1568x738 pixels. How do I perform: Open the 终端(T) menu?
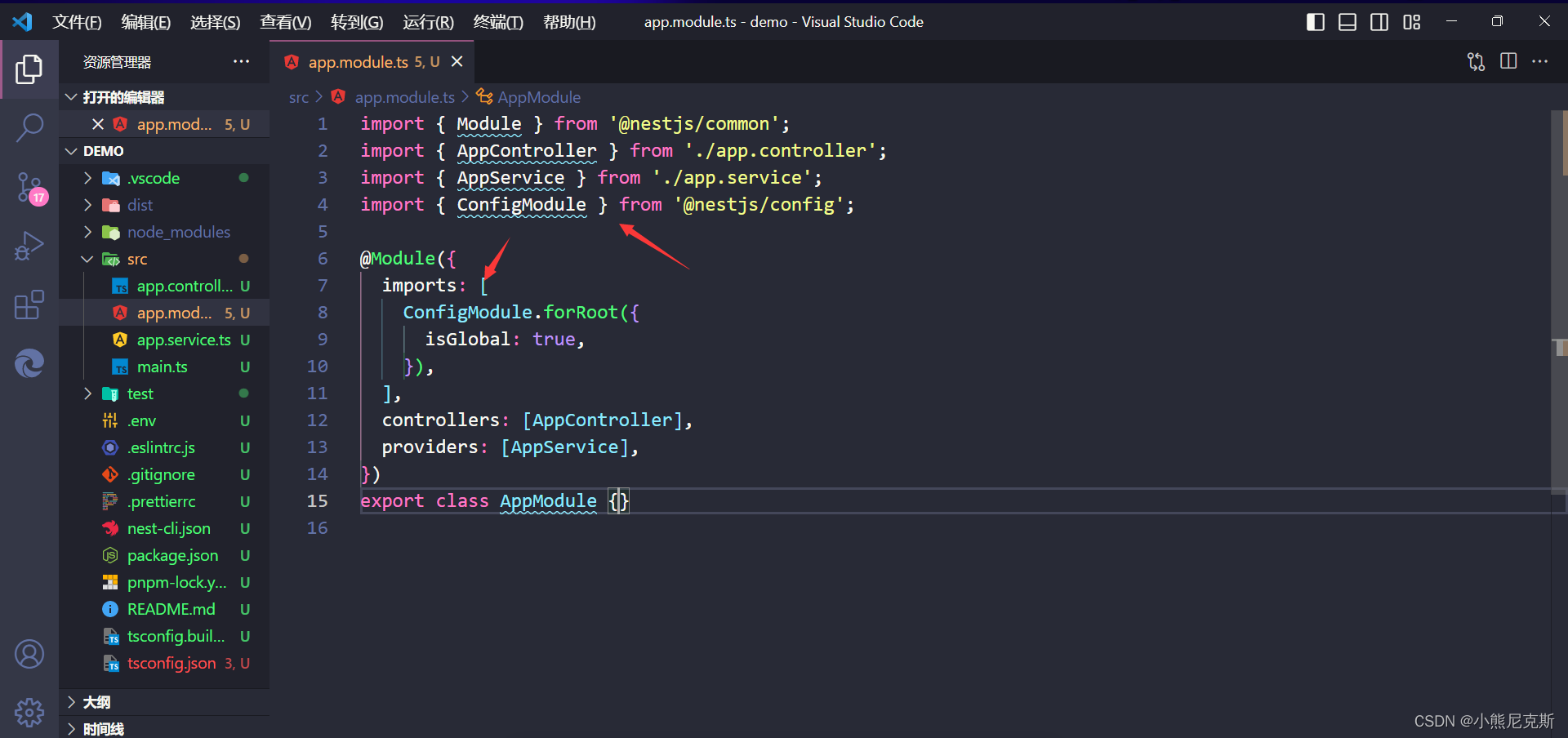click(498, 22)
